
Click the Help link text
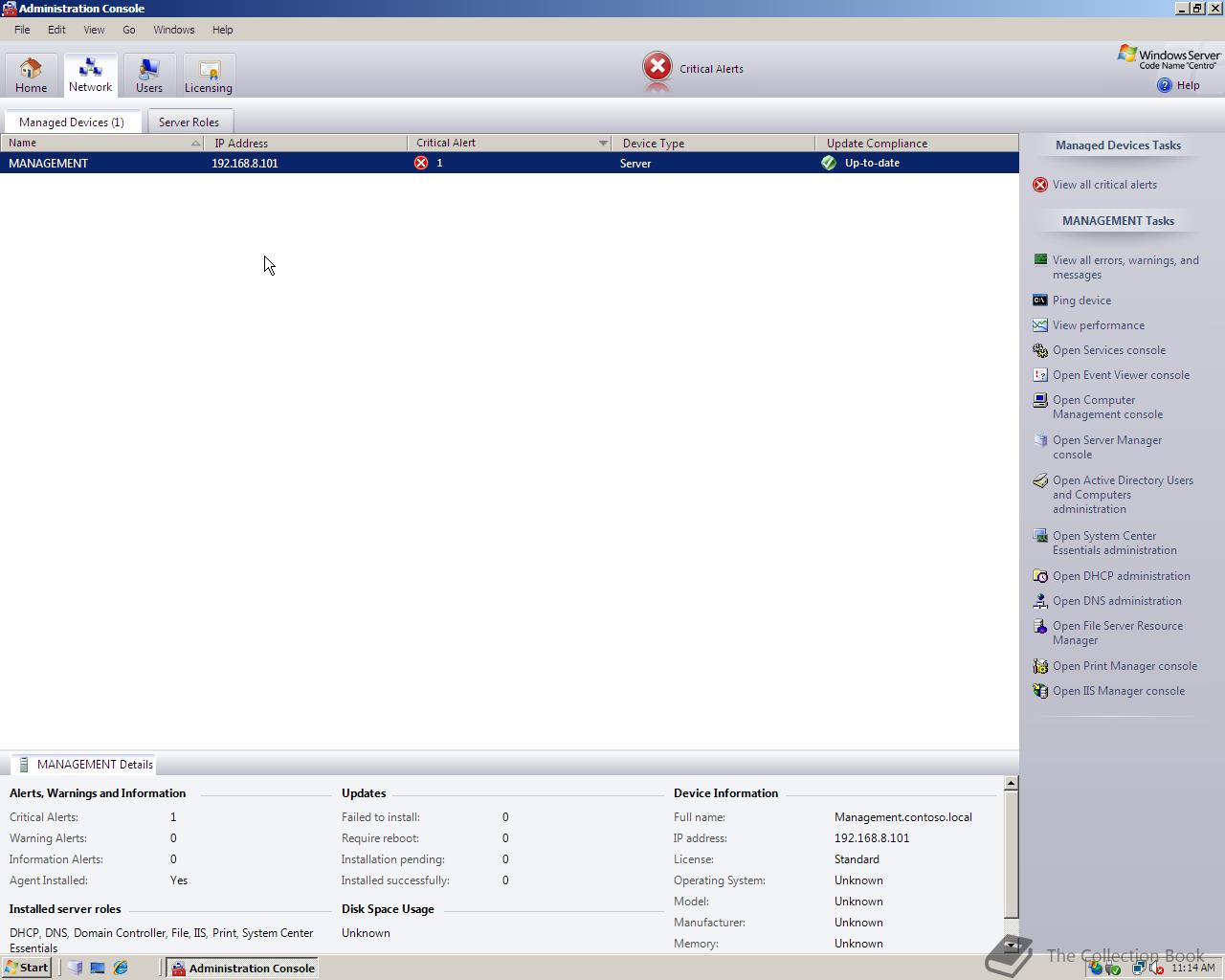[1188, 85]
